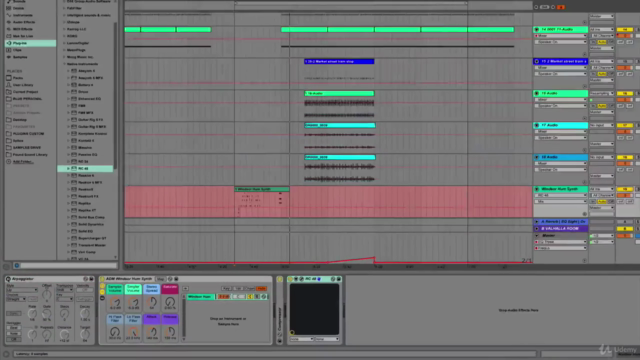
Task: Adjust Lo Pass Filter macro knob
Action: (x=133, y=331)
